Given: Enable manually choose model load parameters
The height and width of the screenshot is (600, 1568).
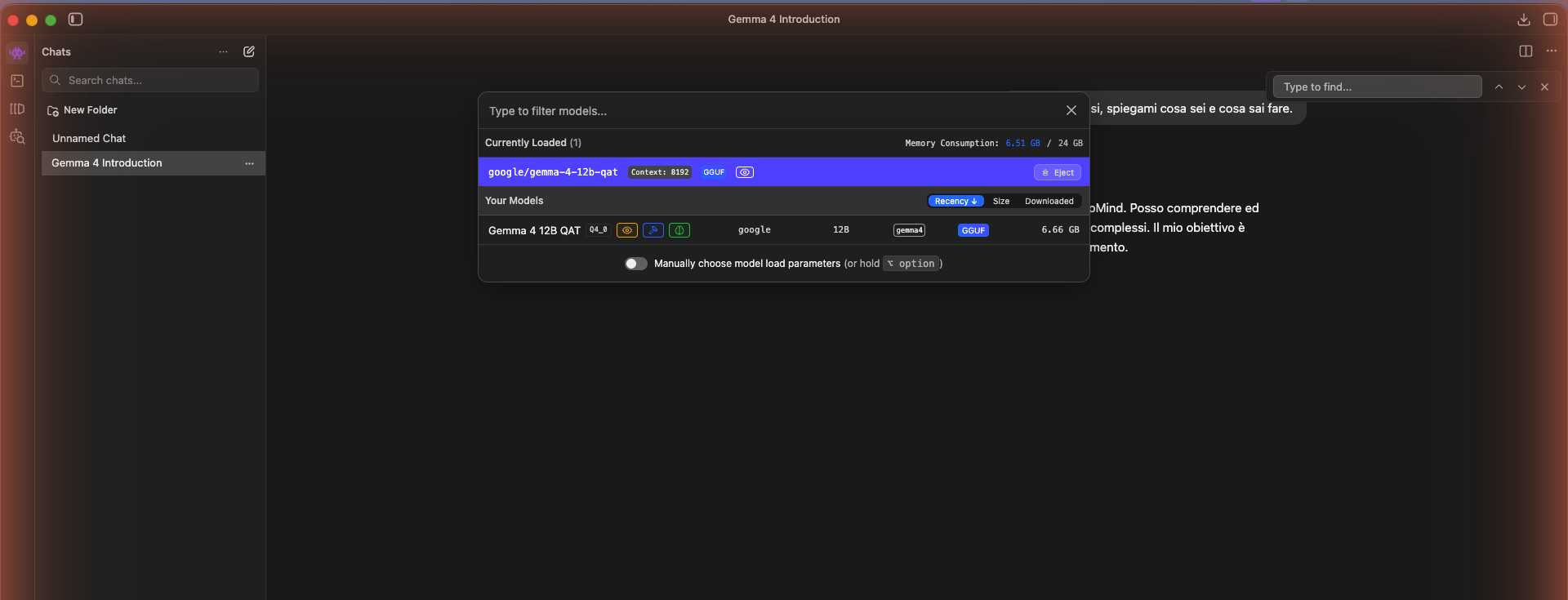Looking at the screenshot, I should (636, 264).
